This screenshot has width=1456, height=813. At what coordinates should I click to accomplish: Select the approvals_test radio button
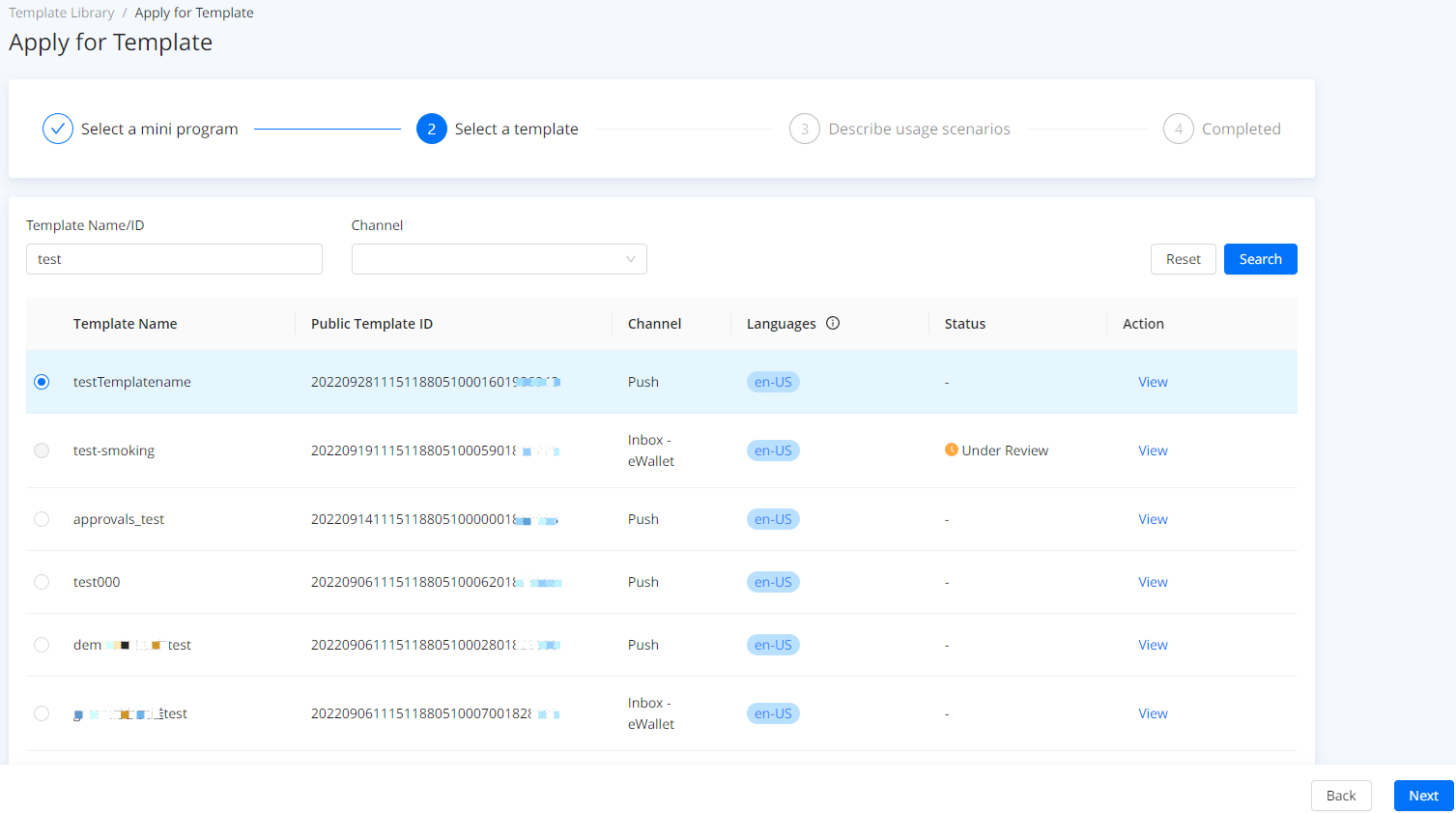click(x=42, y=519)
